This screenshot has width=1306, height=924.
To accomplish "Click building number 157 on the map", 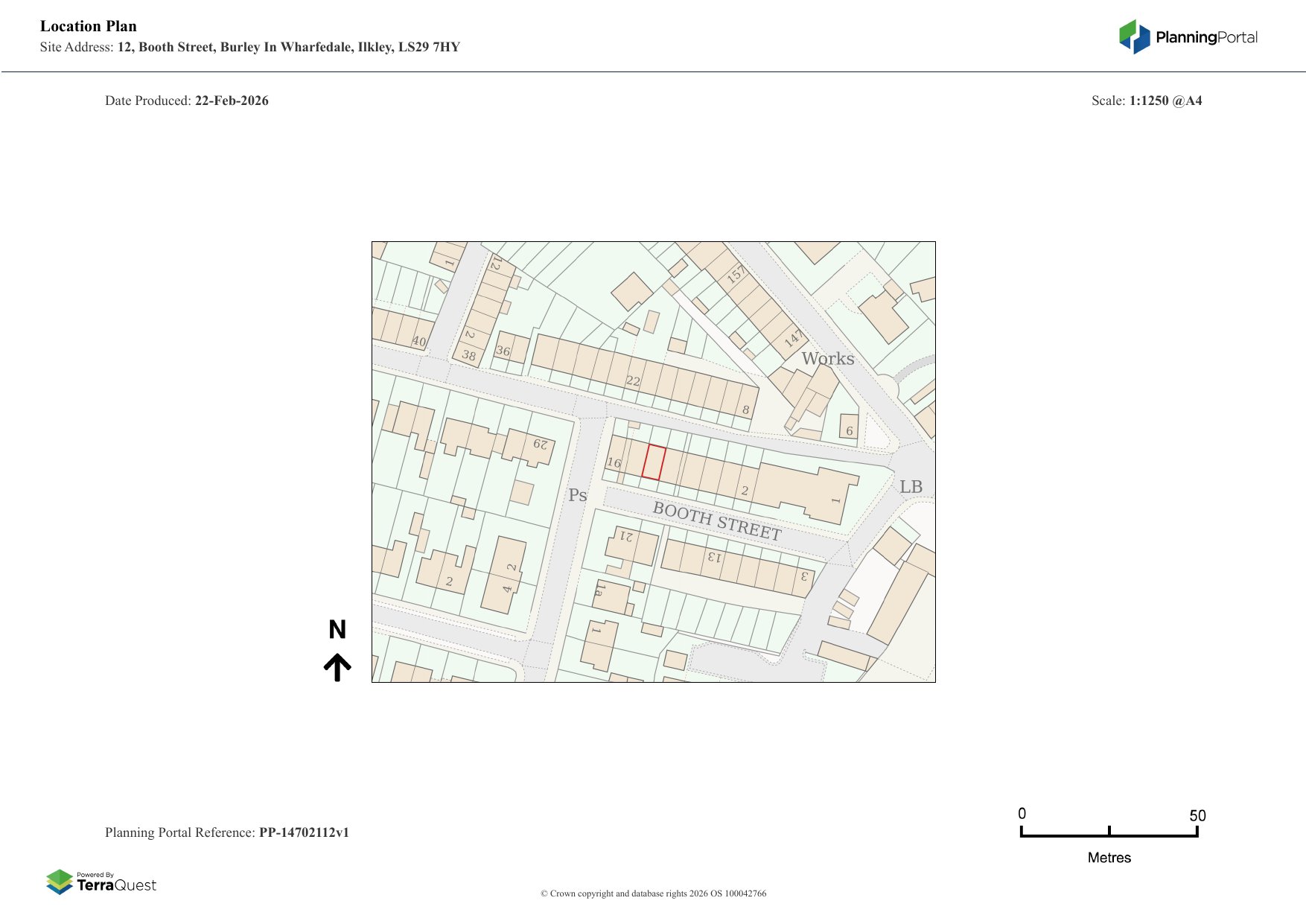I will (x=736, y=274).
